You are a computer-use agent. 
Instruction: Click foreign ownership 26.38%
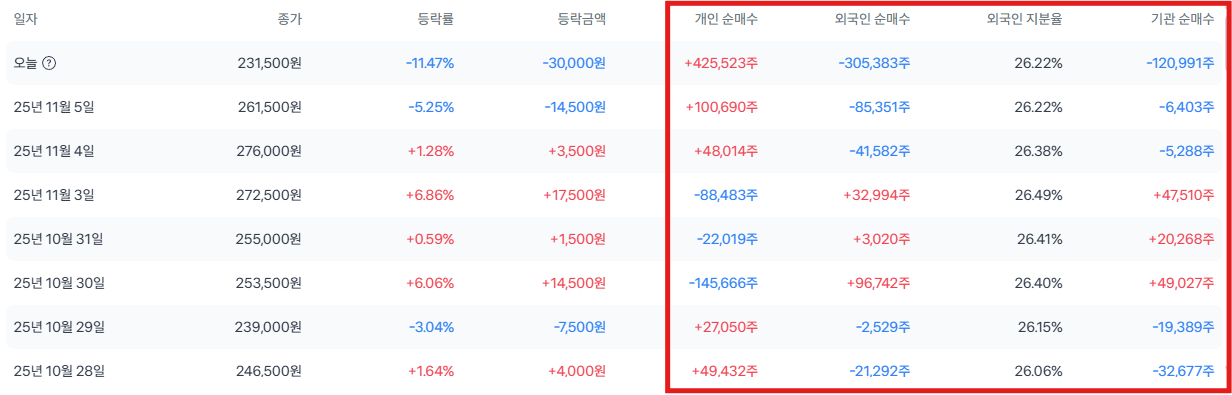coord(1038,151)
